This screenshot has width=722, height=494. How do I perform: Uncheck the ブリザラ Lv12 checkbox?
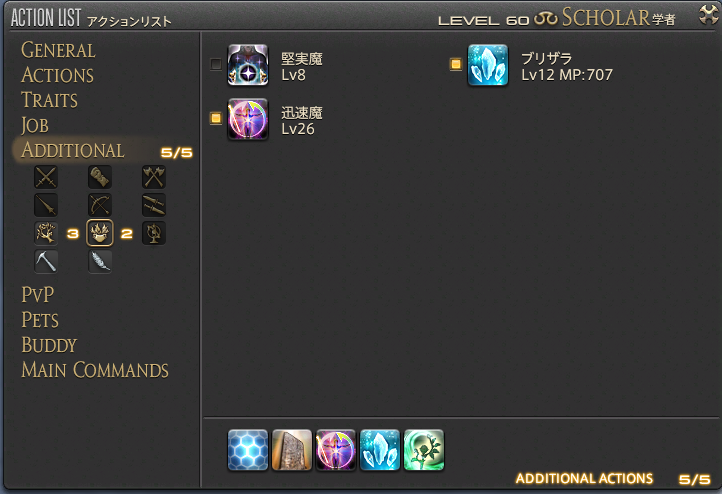tap(455, 64)
